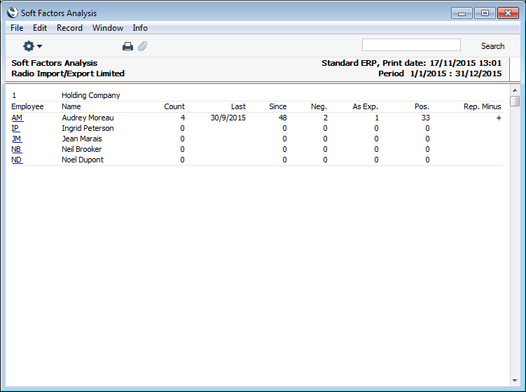
Task: Open employee link AM
Action: 17,118
